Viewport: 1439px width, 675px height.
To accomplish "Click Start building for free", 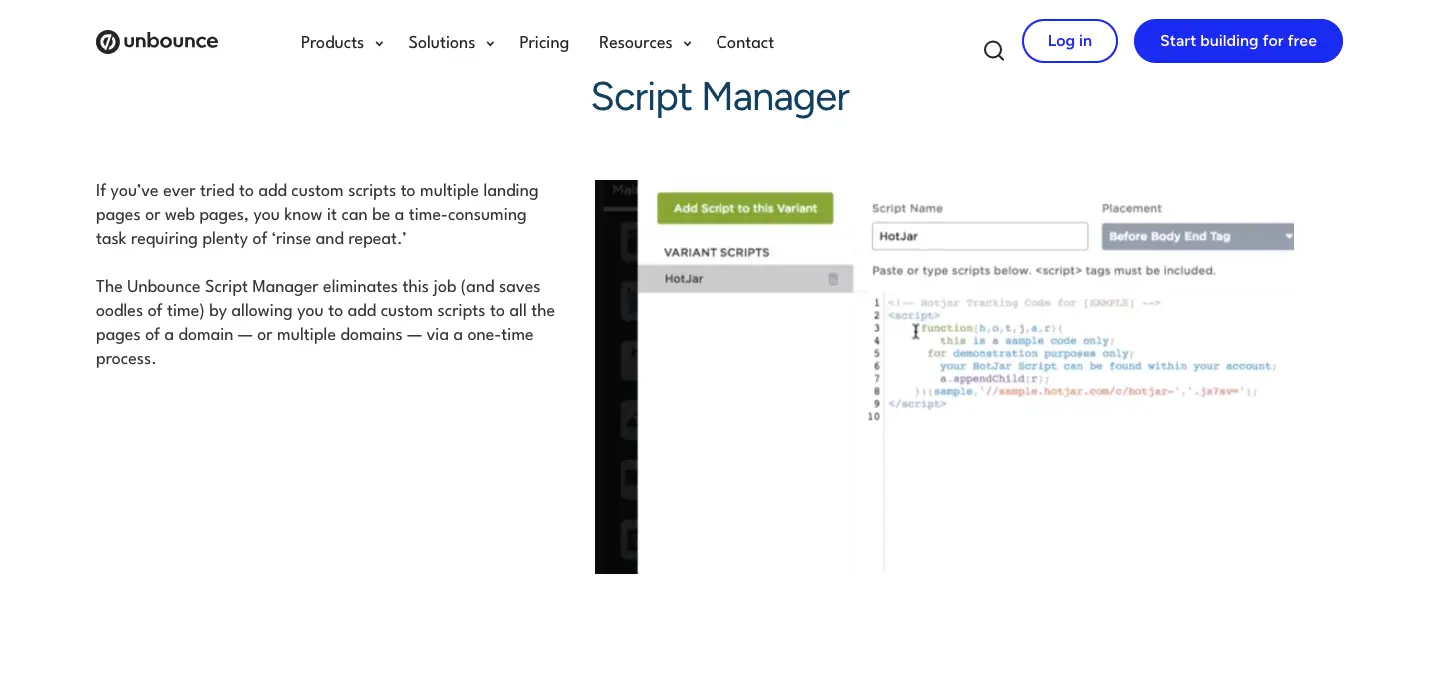I will coord(1238,41).
